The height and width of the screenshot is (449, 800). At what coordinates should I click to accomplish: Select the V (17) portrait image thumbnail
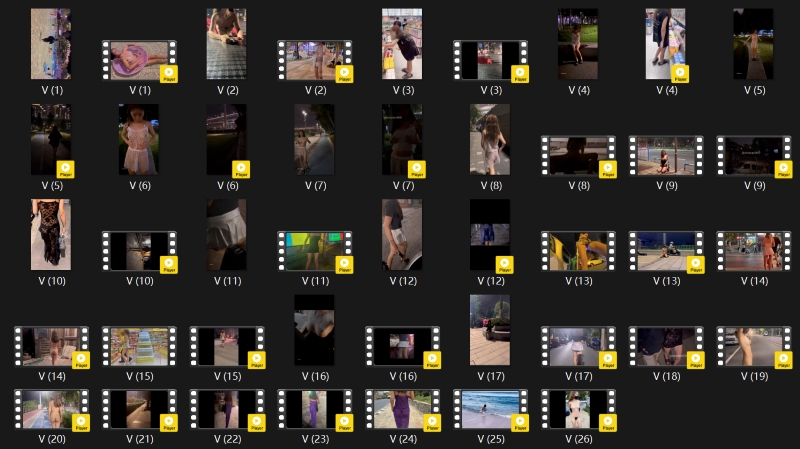coord(490,329)
